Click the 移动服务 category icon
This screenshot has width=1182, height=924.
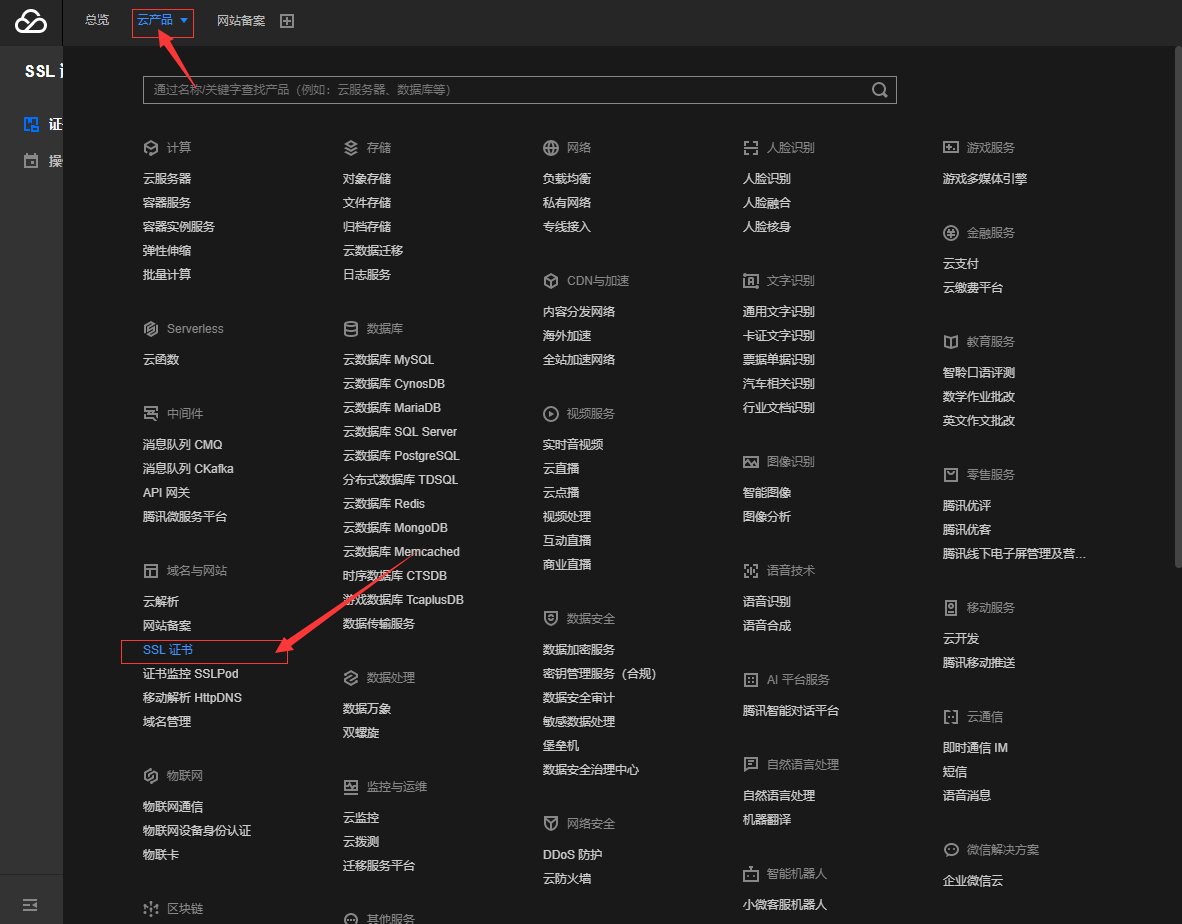tap(951, 607)
